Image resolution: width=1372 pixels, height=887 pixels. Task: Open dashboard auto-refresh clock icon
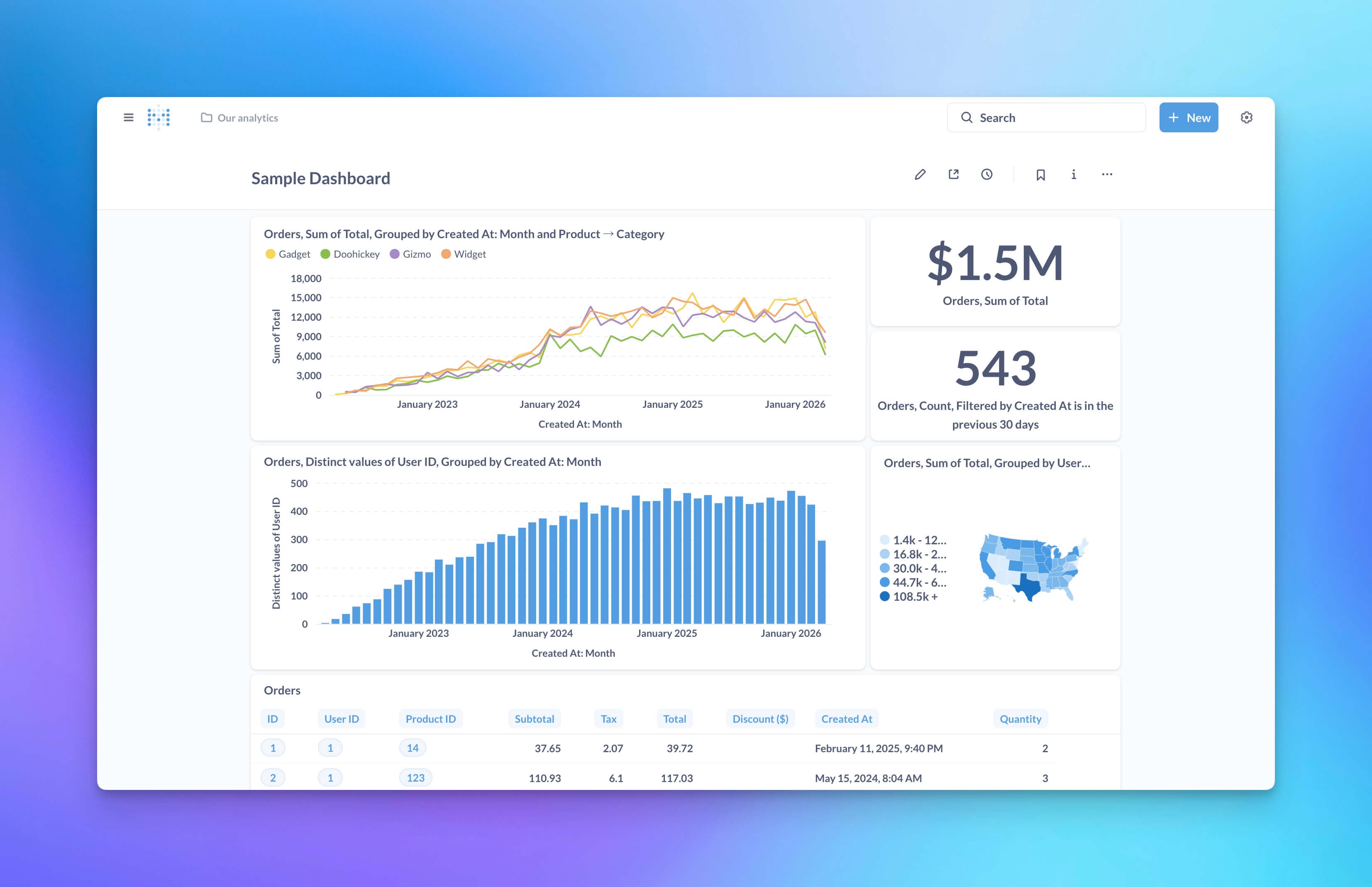pos(986,175)
